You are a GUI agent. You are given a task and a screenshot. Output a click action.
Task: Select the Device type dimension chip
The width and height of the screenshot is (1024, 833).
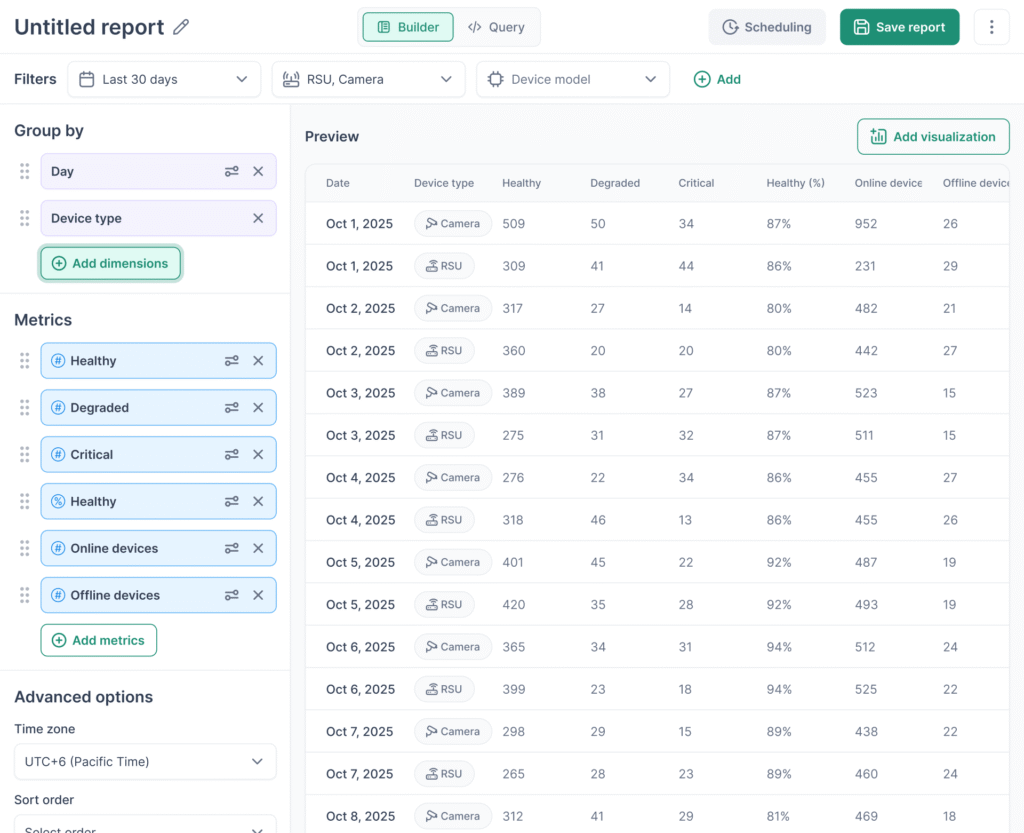[x=158, y=218]
